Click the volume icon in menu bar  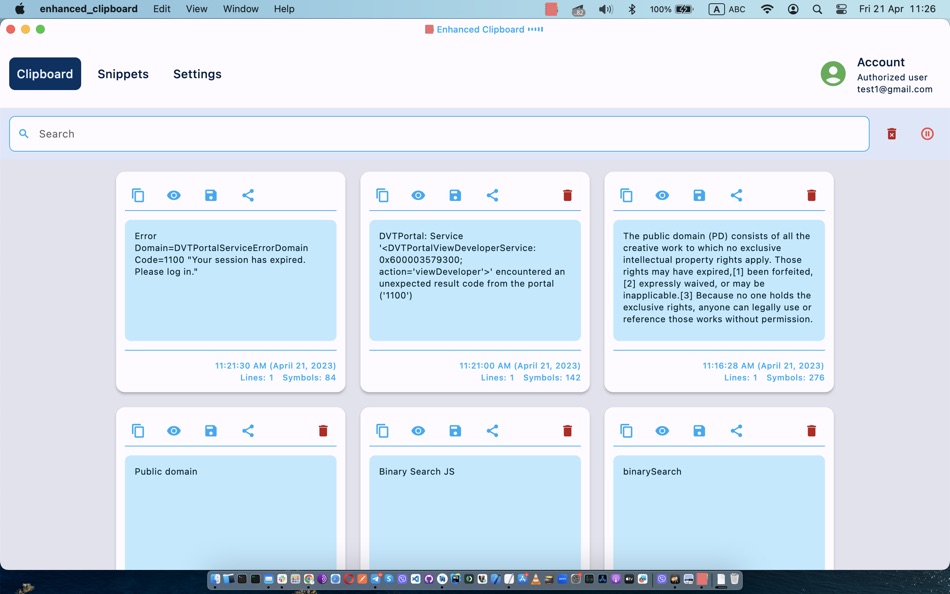606,9
